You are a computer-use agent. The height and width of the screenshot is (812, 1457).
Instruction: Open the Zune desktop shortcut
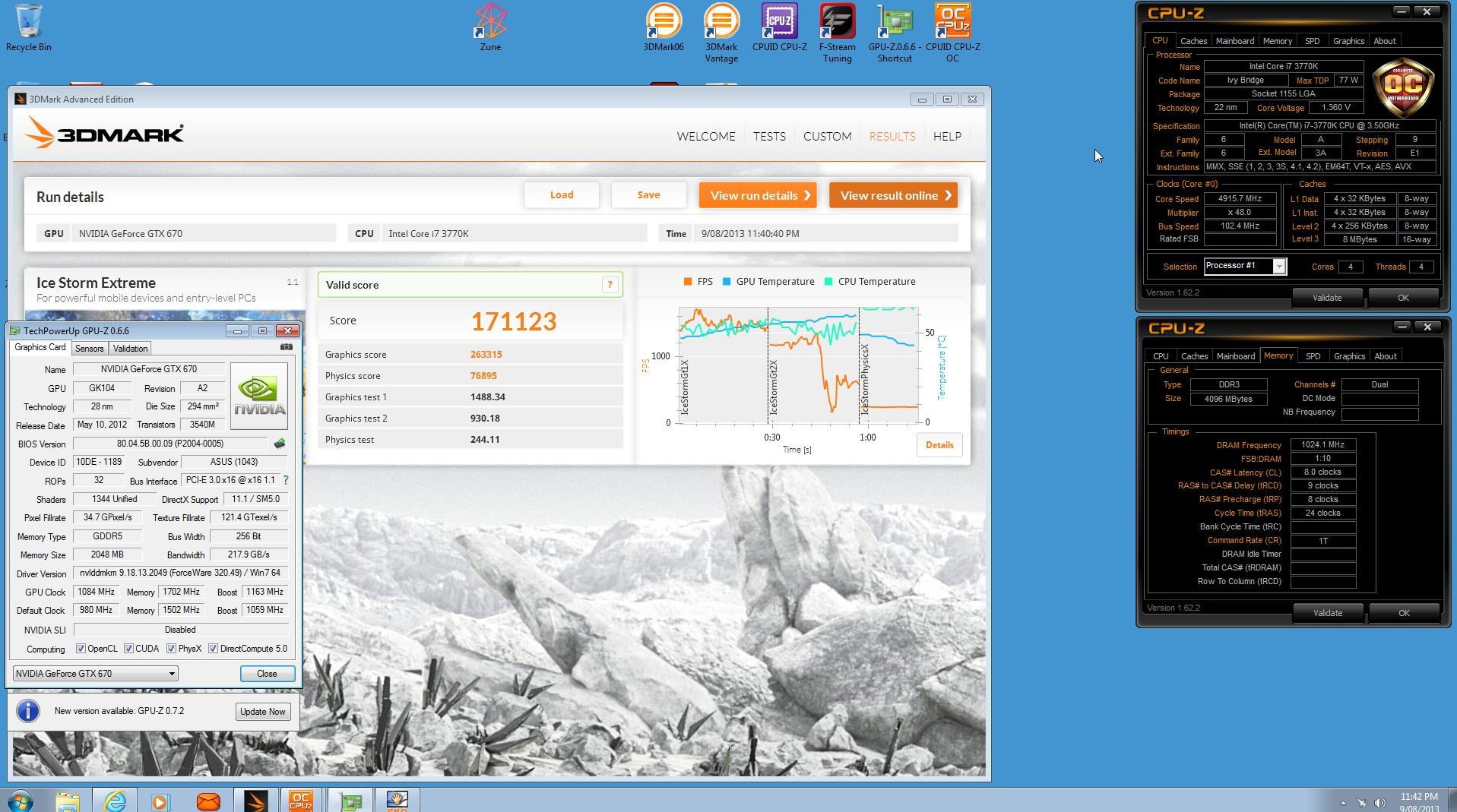[490, 27]
